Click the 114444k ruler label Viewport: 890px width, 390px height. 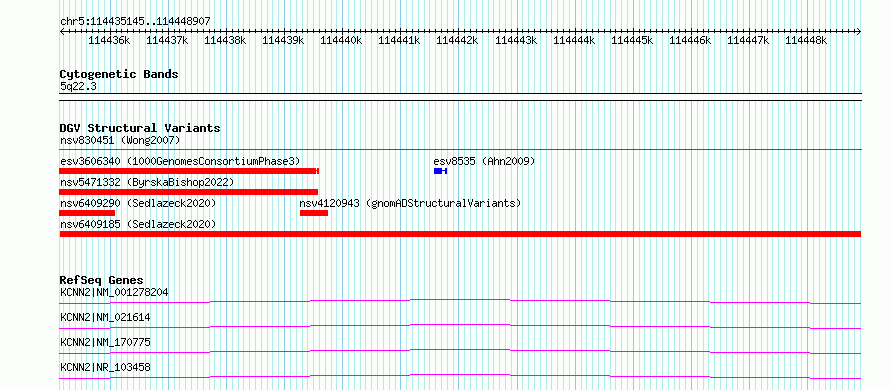[x=574, y=40]
